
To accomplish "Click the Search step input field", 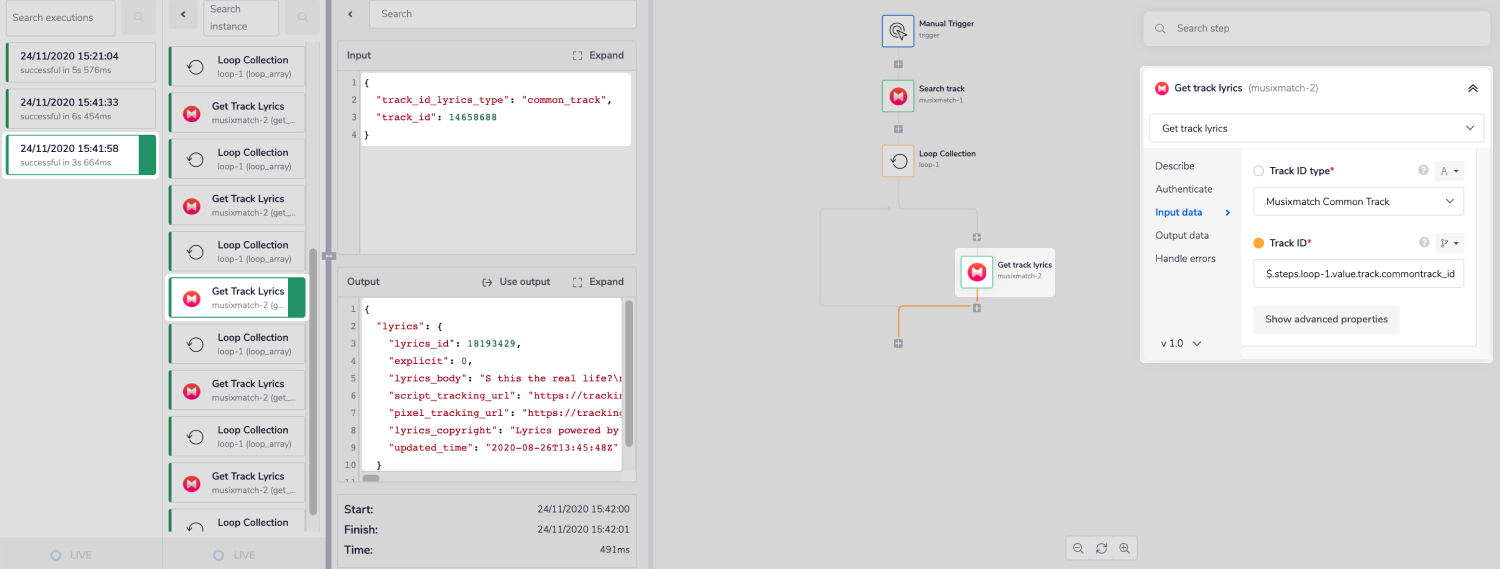I will 1317,28.
